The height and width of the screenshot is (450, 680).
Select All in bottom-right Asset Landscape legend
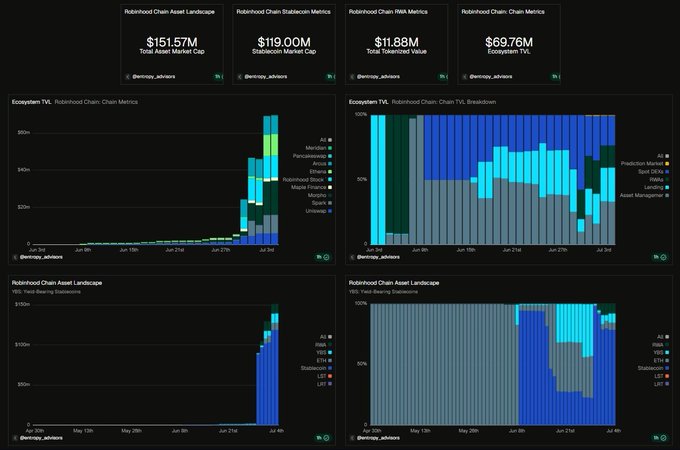(x=663, y=337)
